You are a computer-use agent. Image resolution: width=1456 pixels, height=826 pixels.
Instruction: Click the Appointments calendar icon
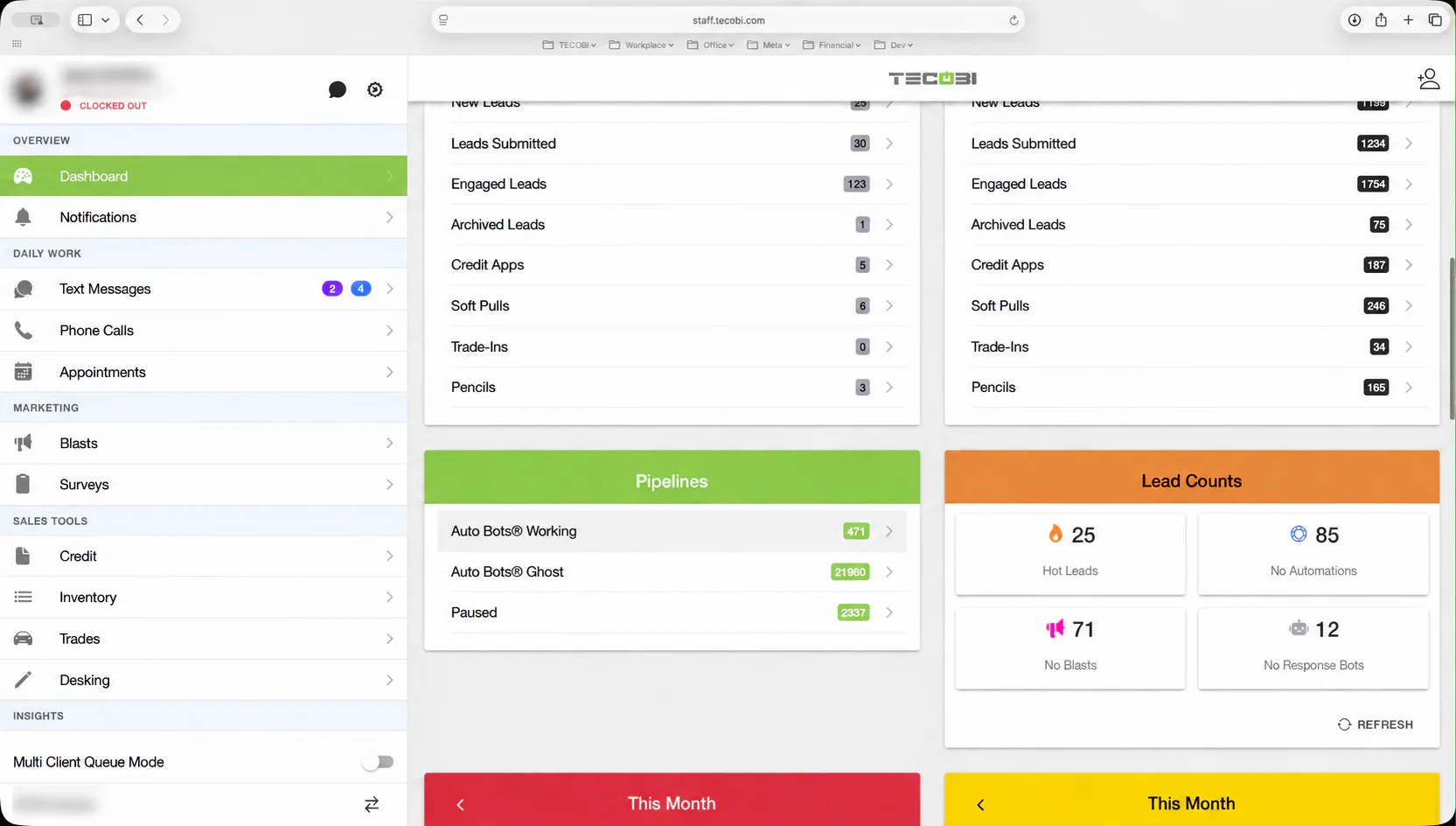24,372
